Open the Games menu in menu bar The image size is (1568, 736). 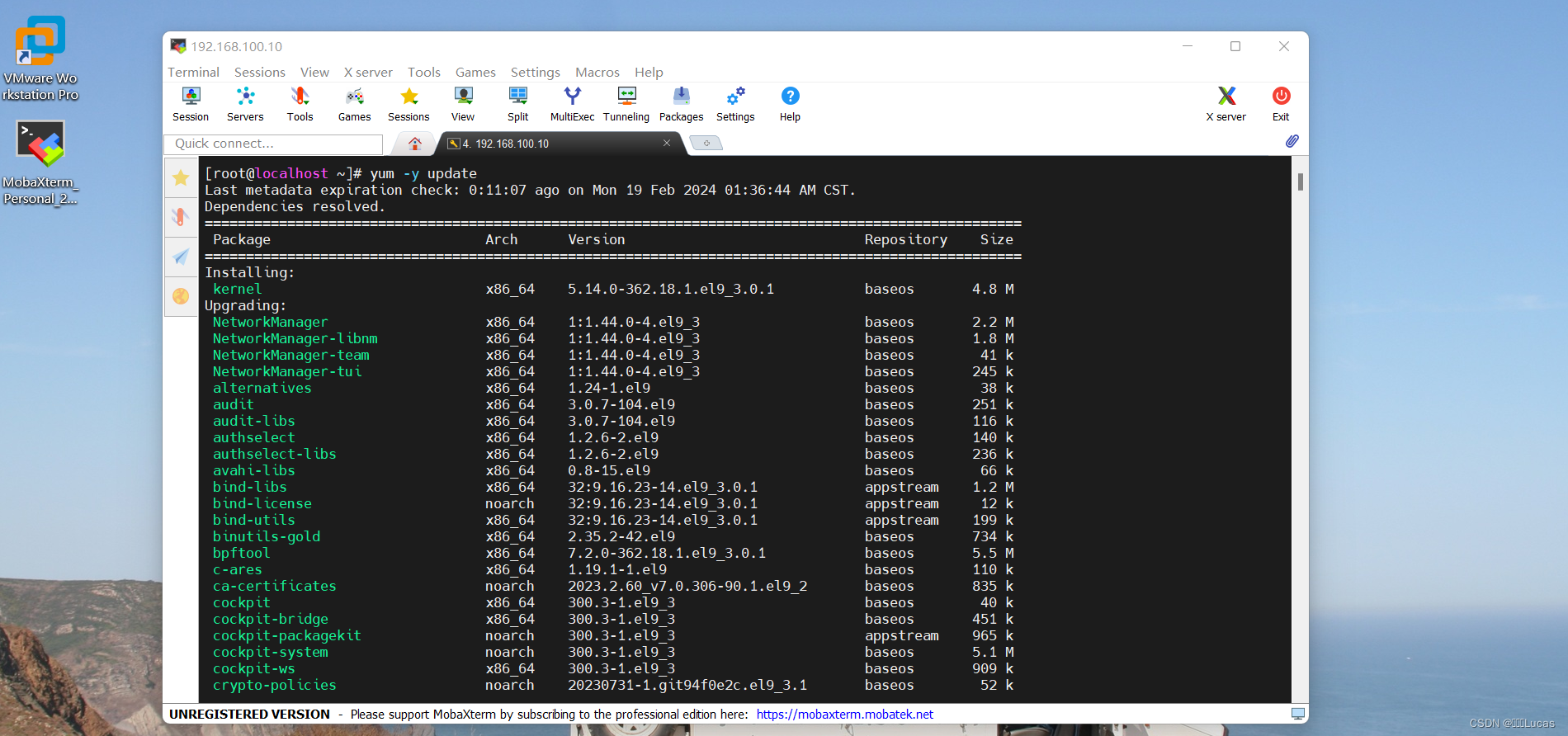(x=475, y=73)
